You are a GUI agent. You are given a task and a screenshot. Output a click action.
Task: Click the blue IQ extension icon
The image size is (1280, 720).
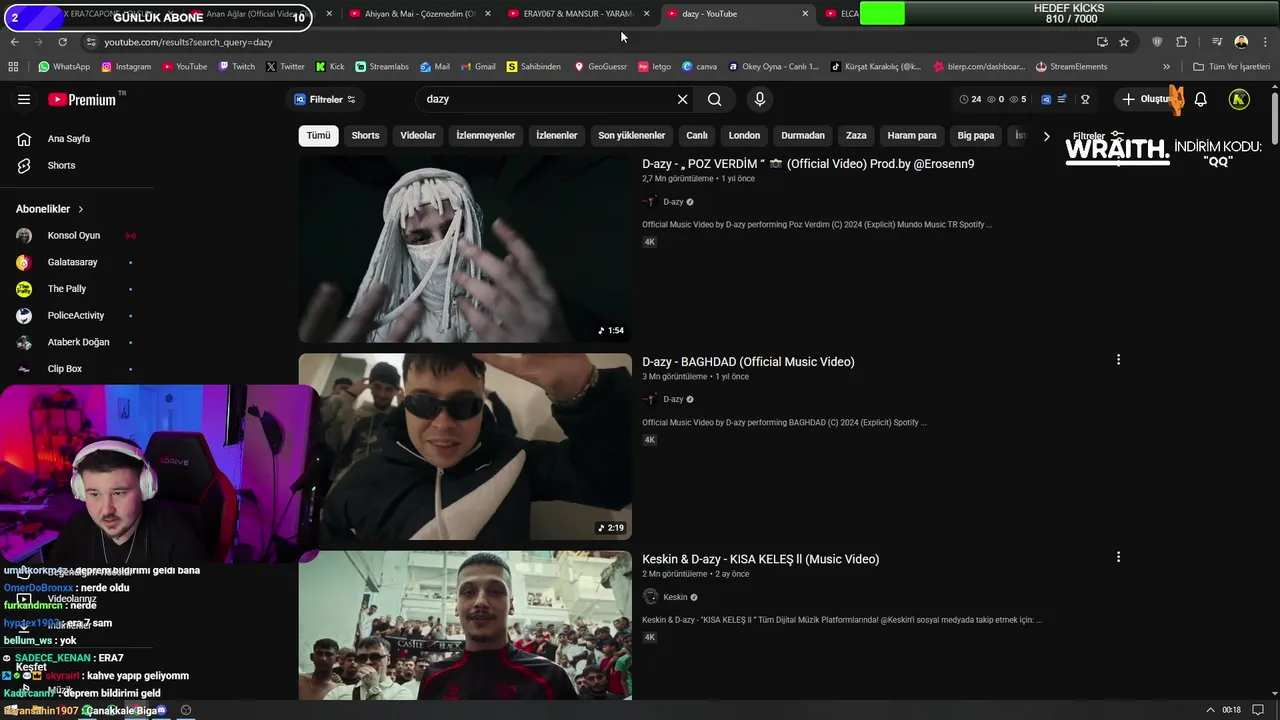1046,99
